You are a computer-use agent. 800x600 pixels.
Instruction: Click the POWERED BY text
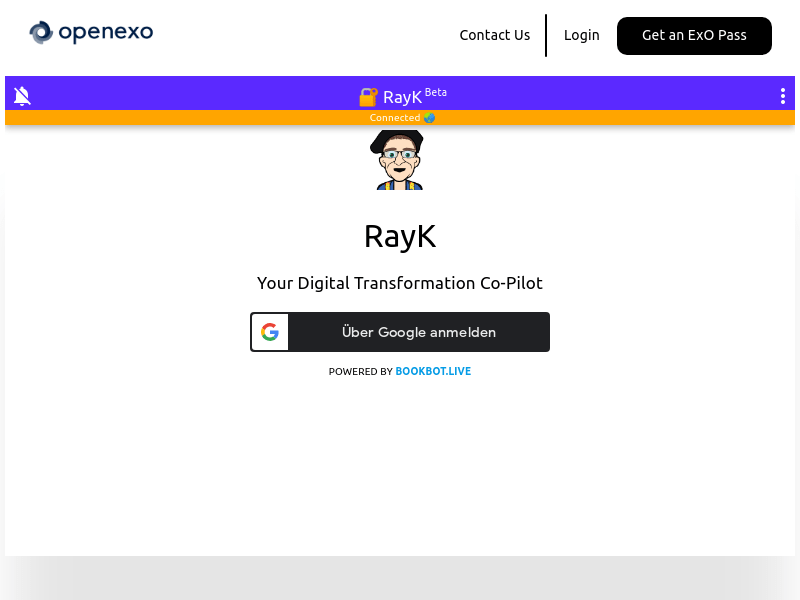point(360,371)
